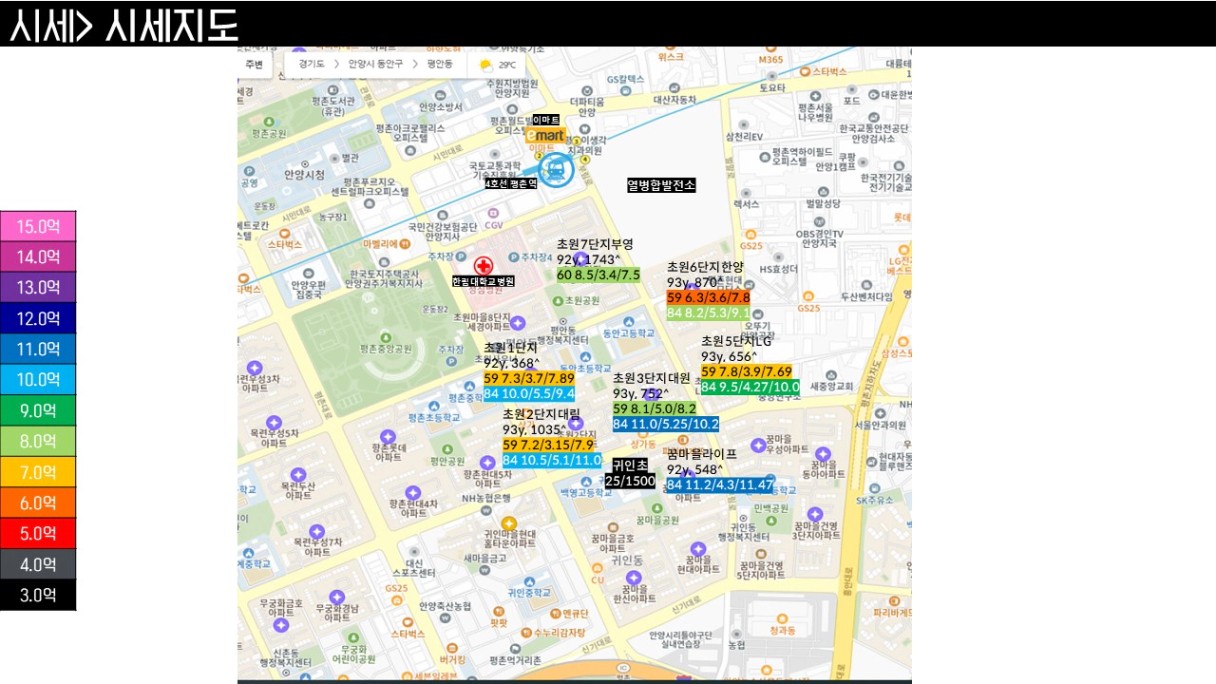1216x684 pixels.
Task: Select the 버거킹 restaurant marker
Action: (x=452, y=647)
